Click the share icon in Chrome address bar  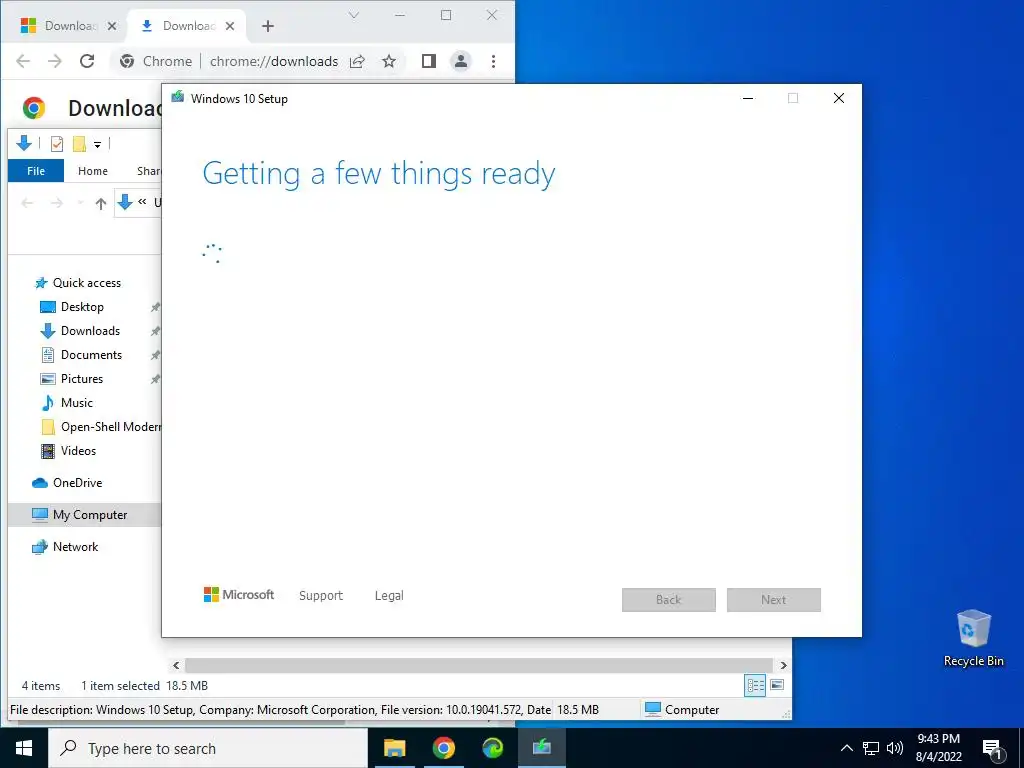[x=357, y=61]
